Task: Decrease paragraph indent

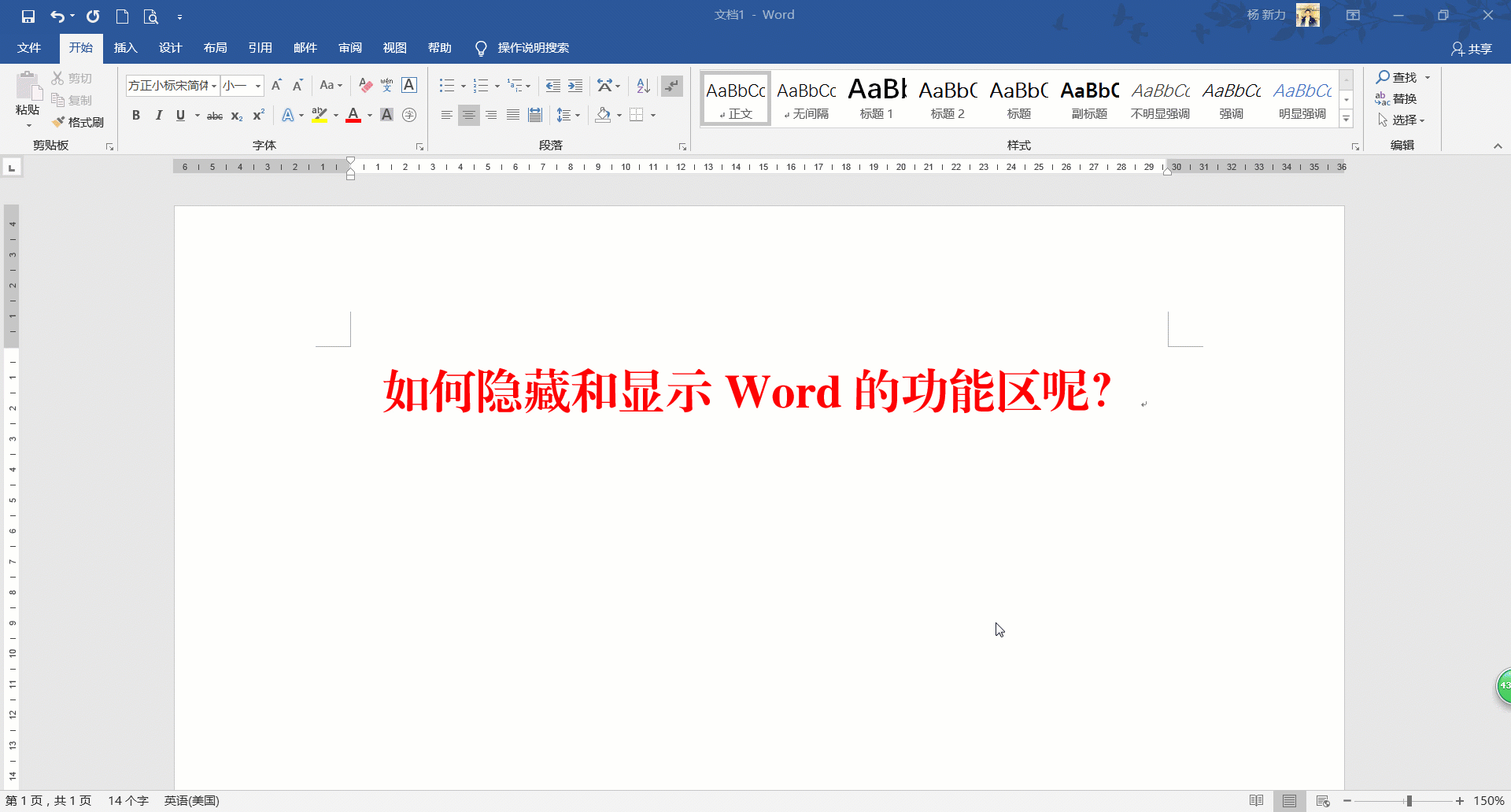Action: (553, 86)
